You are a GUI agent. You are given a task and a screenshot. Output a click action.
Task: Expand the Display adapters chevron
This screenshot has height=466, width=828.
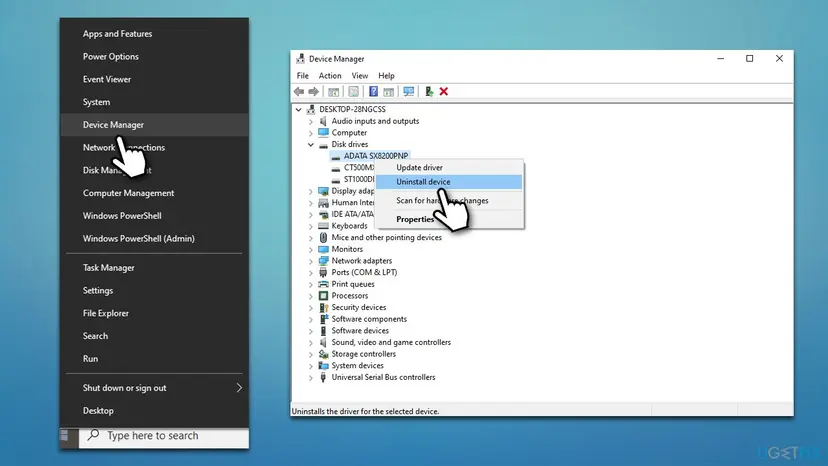[310, 191]
